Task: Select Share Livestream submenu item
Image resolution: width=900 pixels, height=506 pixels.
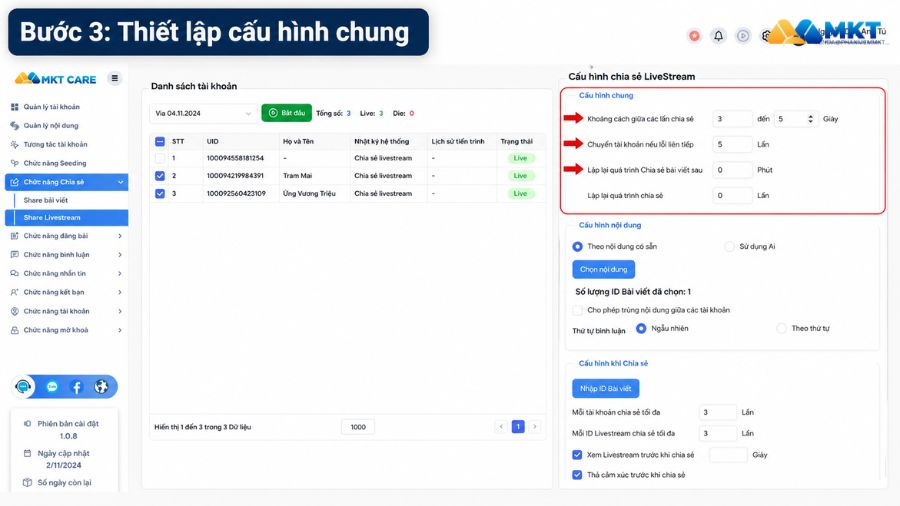Action: pyautogui.click(x=67, y=217)
